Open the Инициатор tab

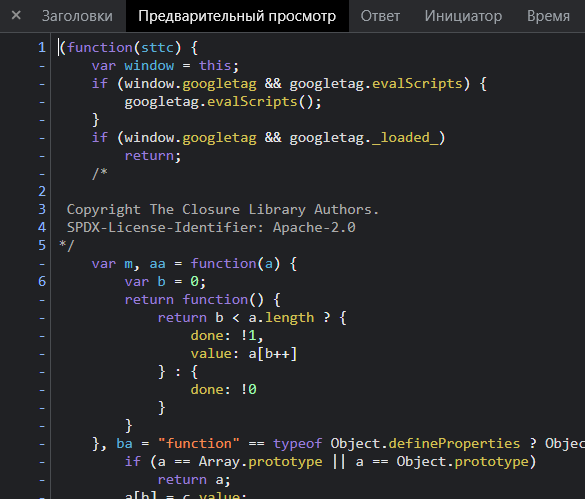463,16
